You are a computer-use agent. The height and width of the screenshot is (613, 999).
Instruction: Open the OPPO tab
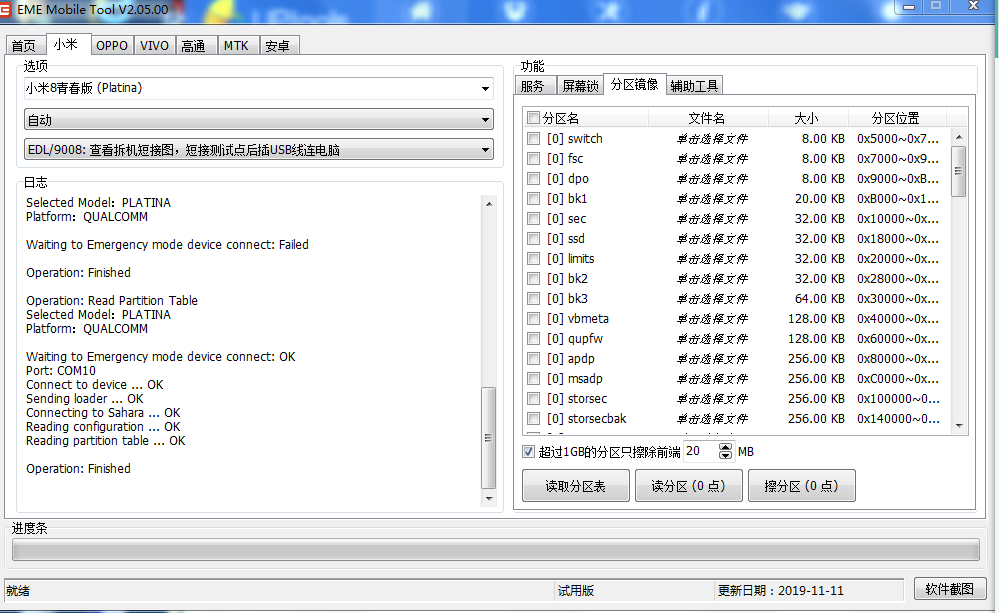point(111,46)
